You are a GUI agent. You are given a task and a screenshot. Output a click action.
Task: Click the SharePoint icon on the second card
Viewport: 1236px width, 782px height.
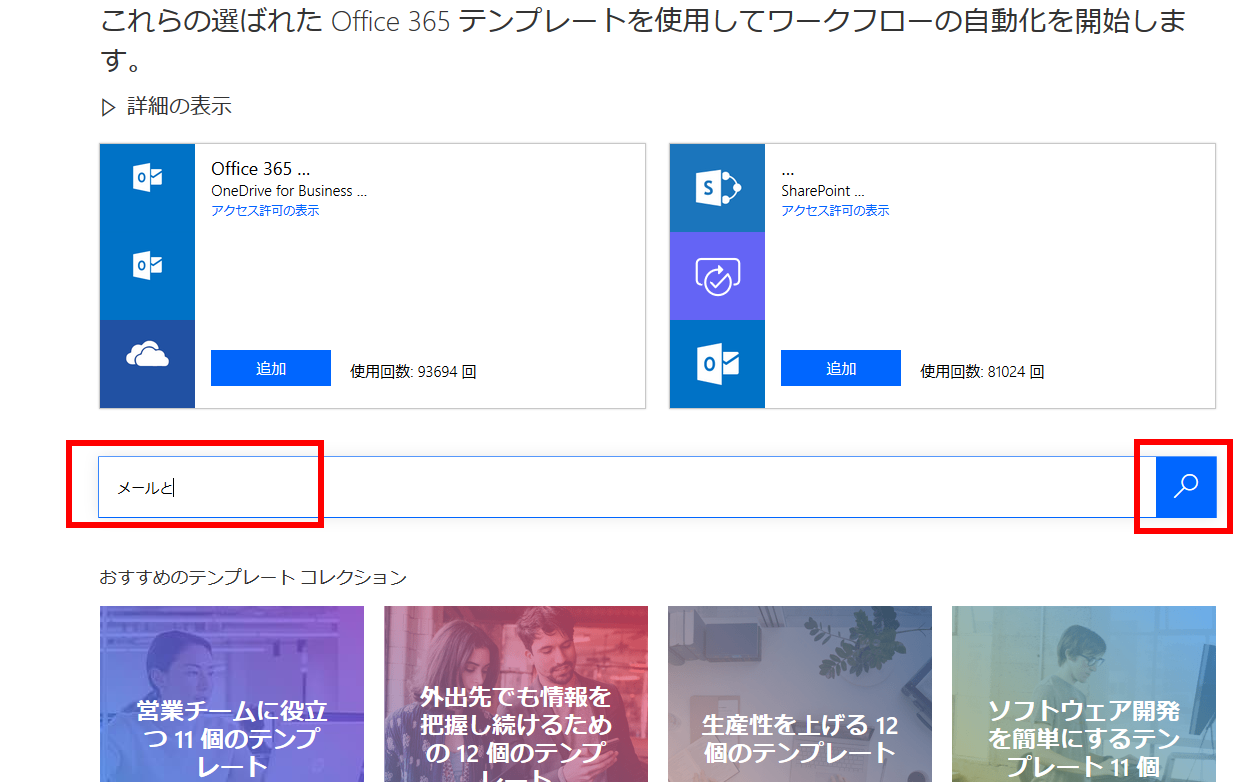pos(717,188)
